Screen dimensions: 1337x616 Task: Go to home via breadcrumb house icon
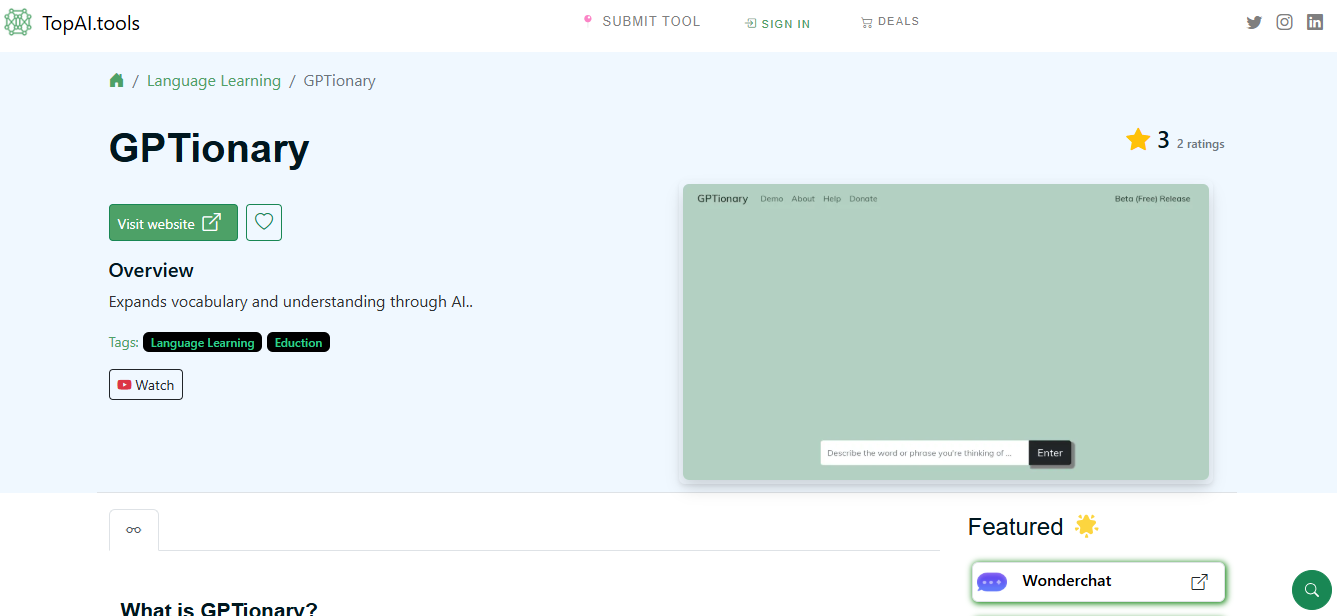(x=117, y=81)
